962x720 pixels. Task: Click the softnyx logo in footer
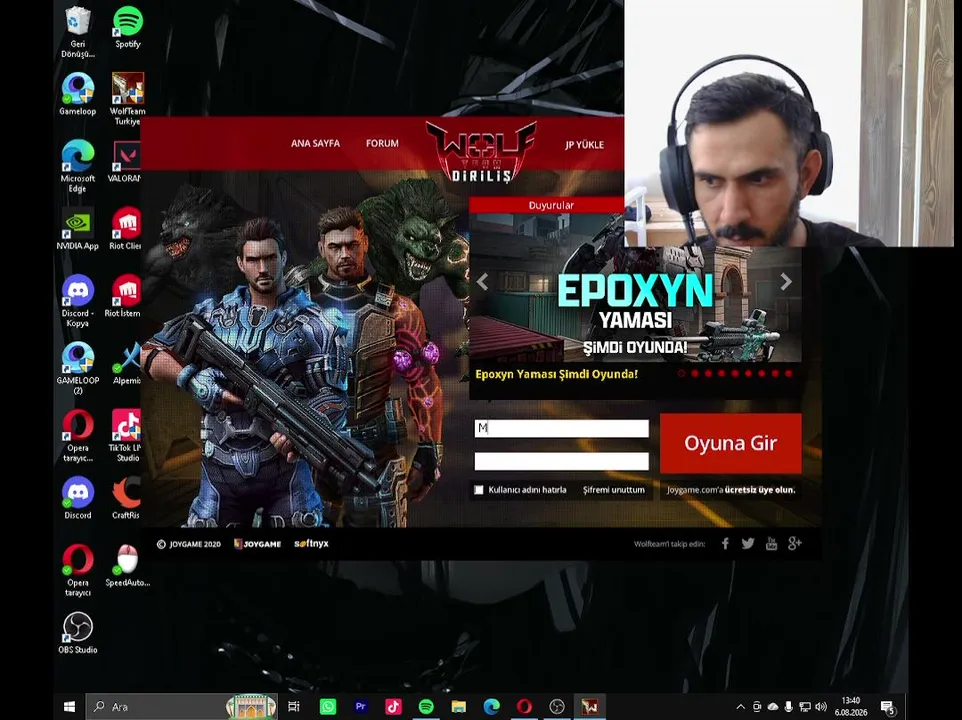pyautogui.click(x=311, y=543)
